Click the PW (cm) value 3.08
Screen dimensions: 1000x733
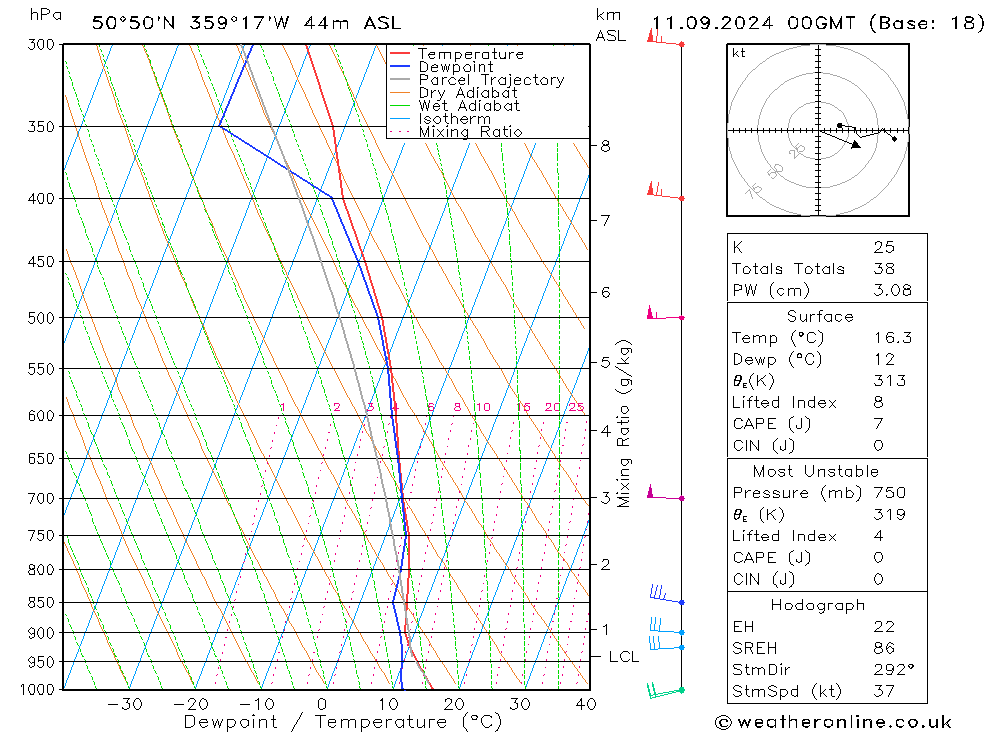(892, 290)
